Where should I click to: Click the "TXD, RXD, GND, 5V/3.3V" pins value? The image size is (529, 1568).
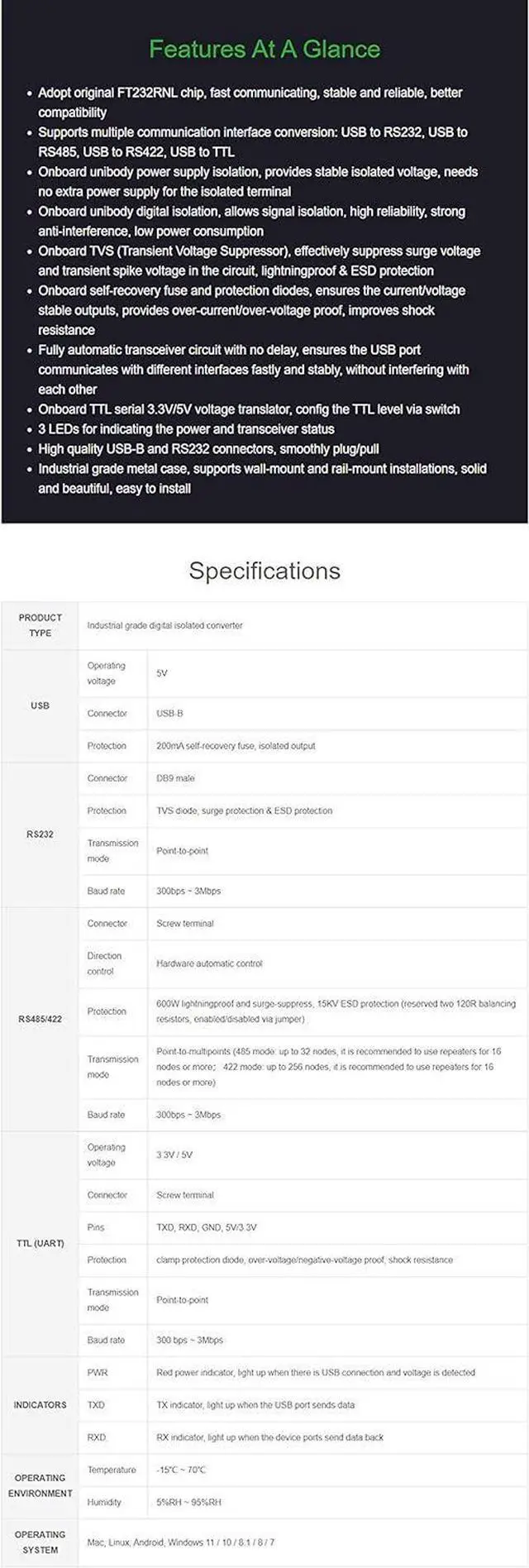[x=206, y=1227]
